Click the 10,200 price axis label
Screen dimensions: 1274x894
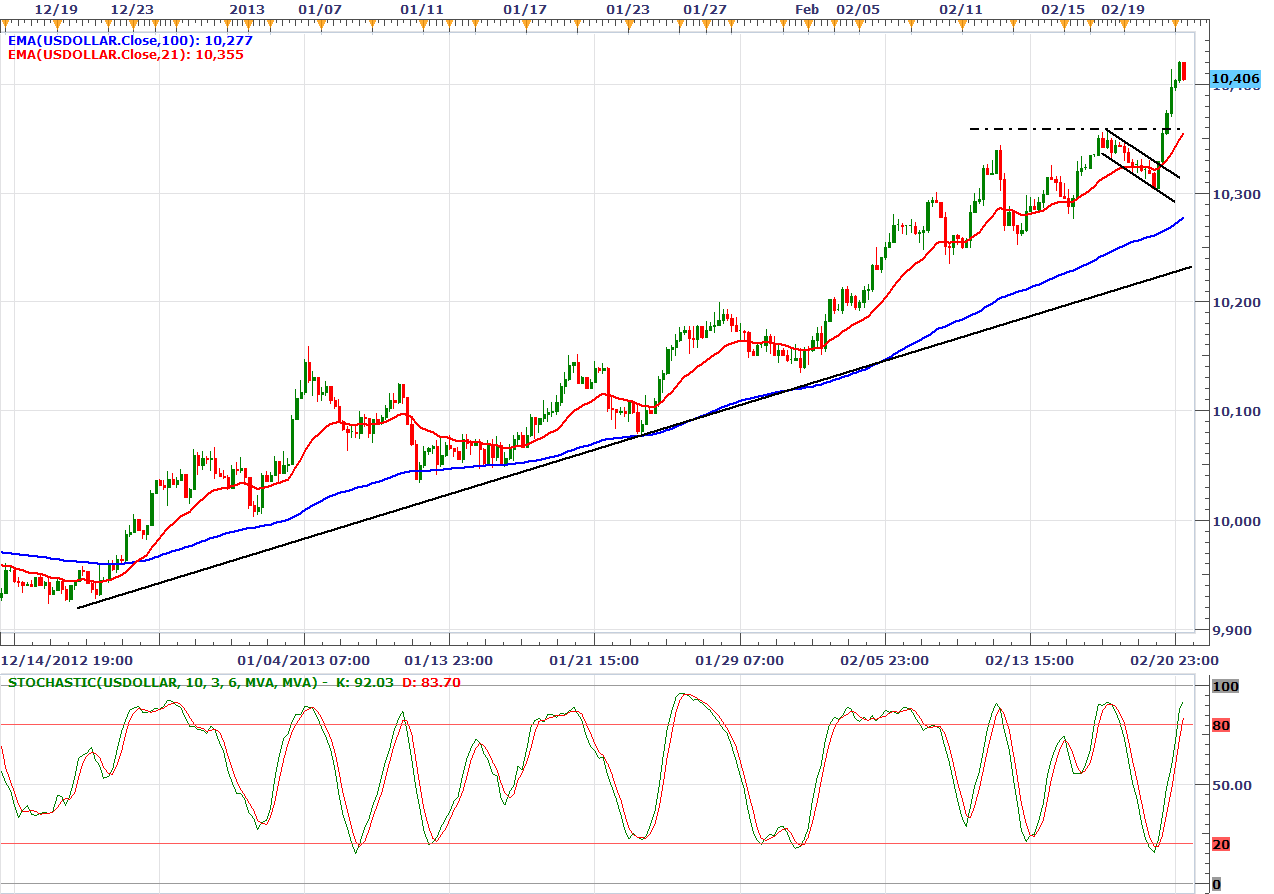pyautogui.click(x=1234, y=302)
